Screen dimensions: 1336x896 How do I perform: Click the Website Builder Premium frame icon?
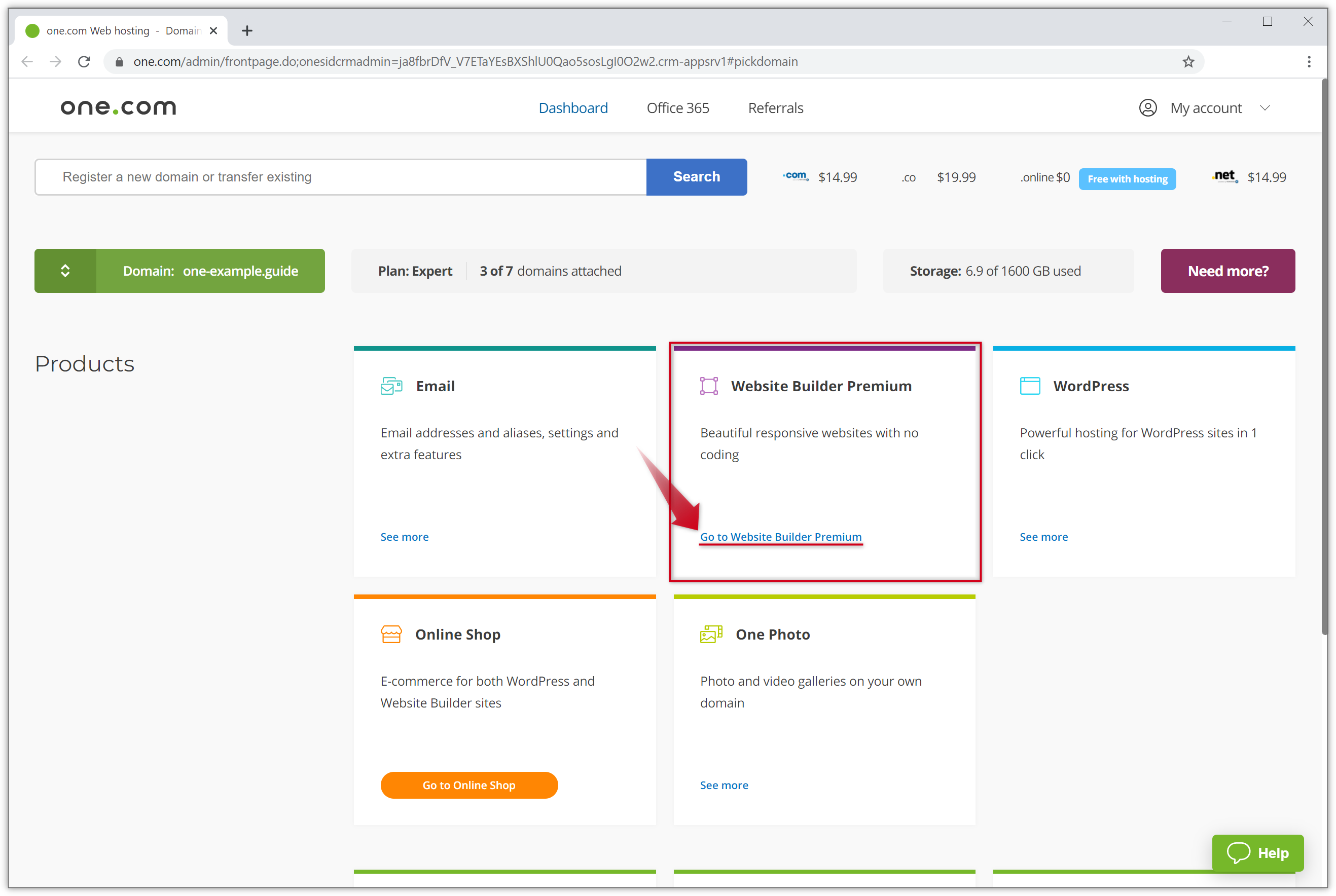(709, 386)
